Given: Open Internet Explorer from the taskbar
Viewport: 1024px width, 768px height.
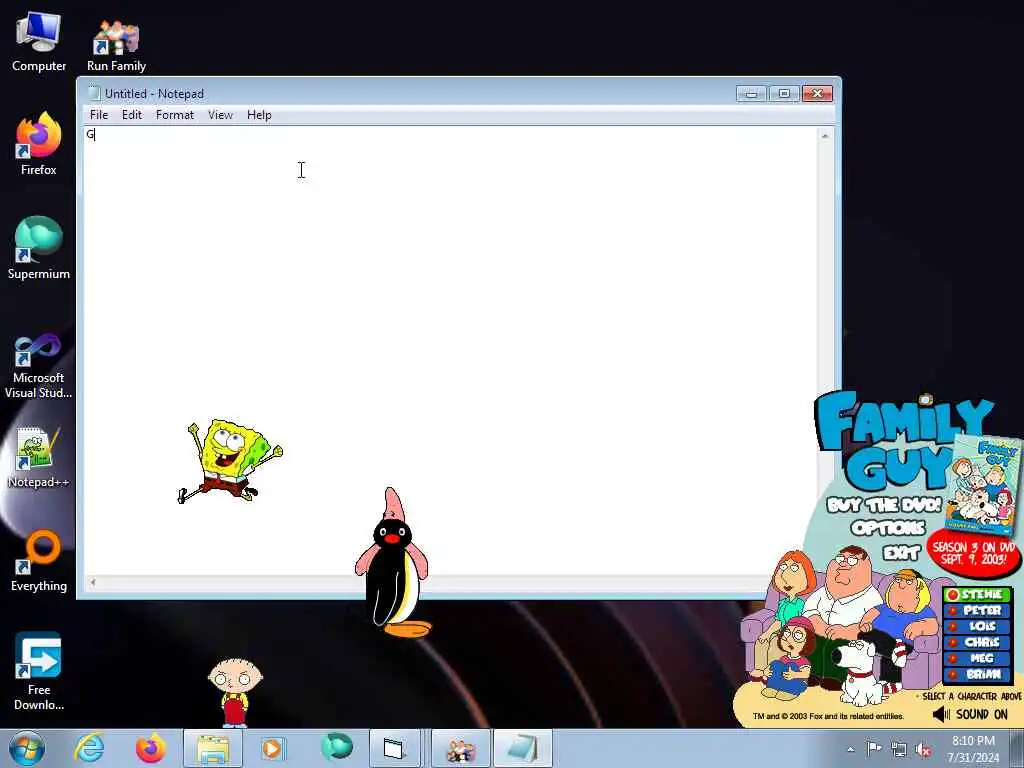Looking at the screenshot, I should tap(89, 748).
